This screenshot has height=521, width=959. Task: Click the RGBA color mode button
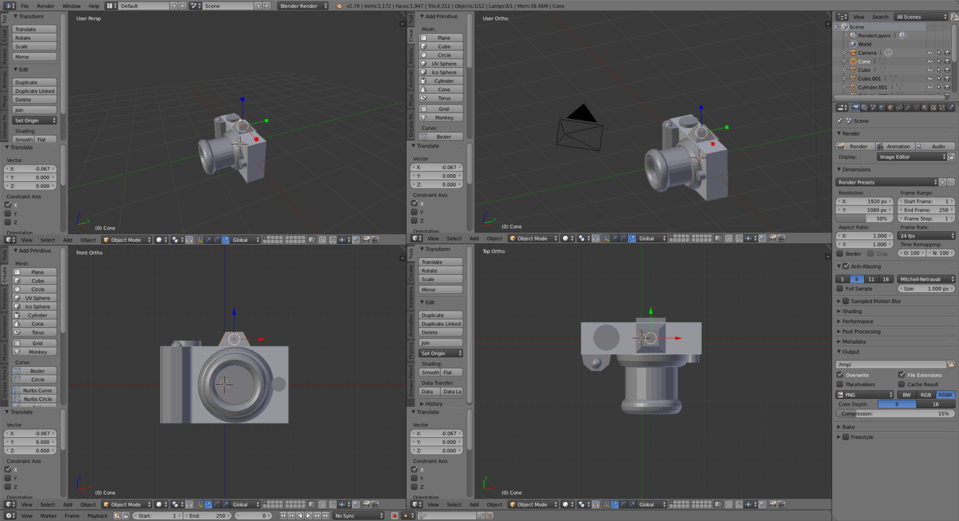pyautogui.click(x=945, y=395)
